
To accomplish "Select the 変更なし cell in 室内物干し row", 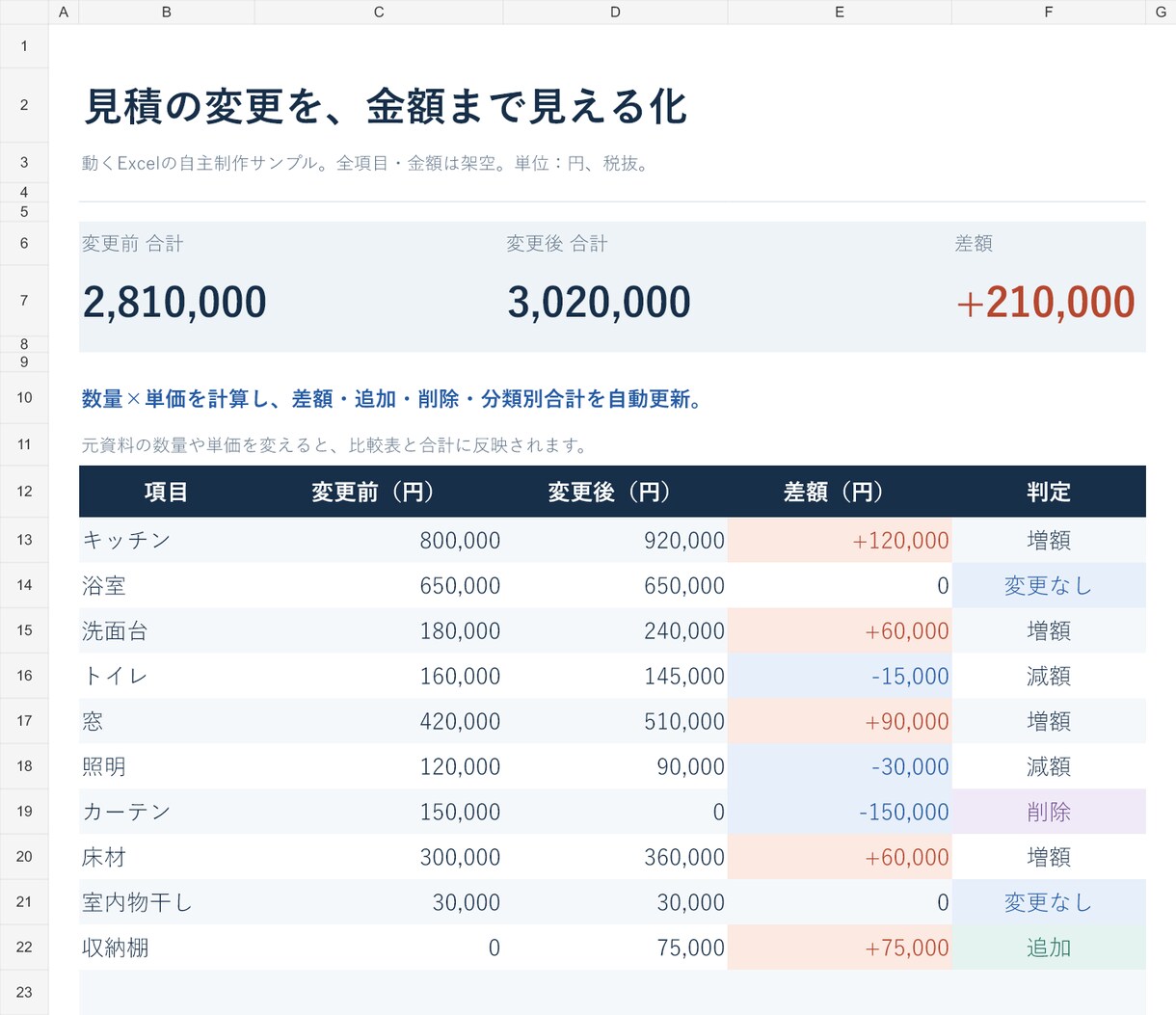I will tap(1049, 902).
